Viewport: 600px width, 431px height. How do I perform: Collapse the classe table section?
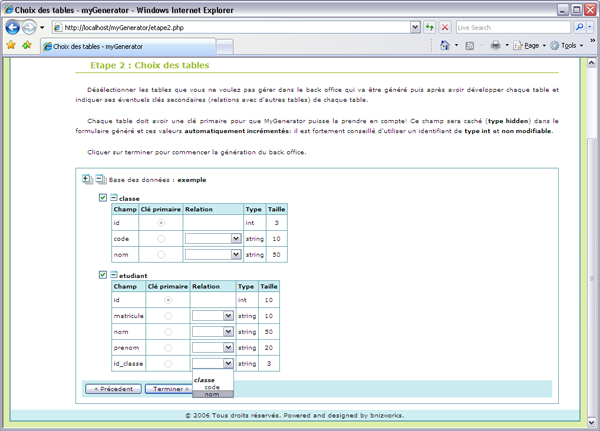tap(113, 198)
